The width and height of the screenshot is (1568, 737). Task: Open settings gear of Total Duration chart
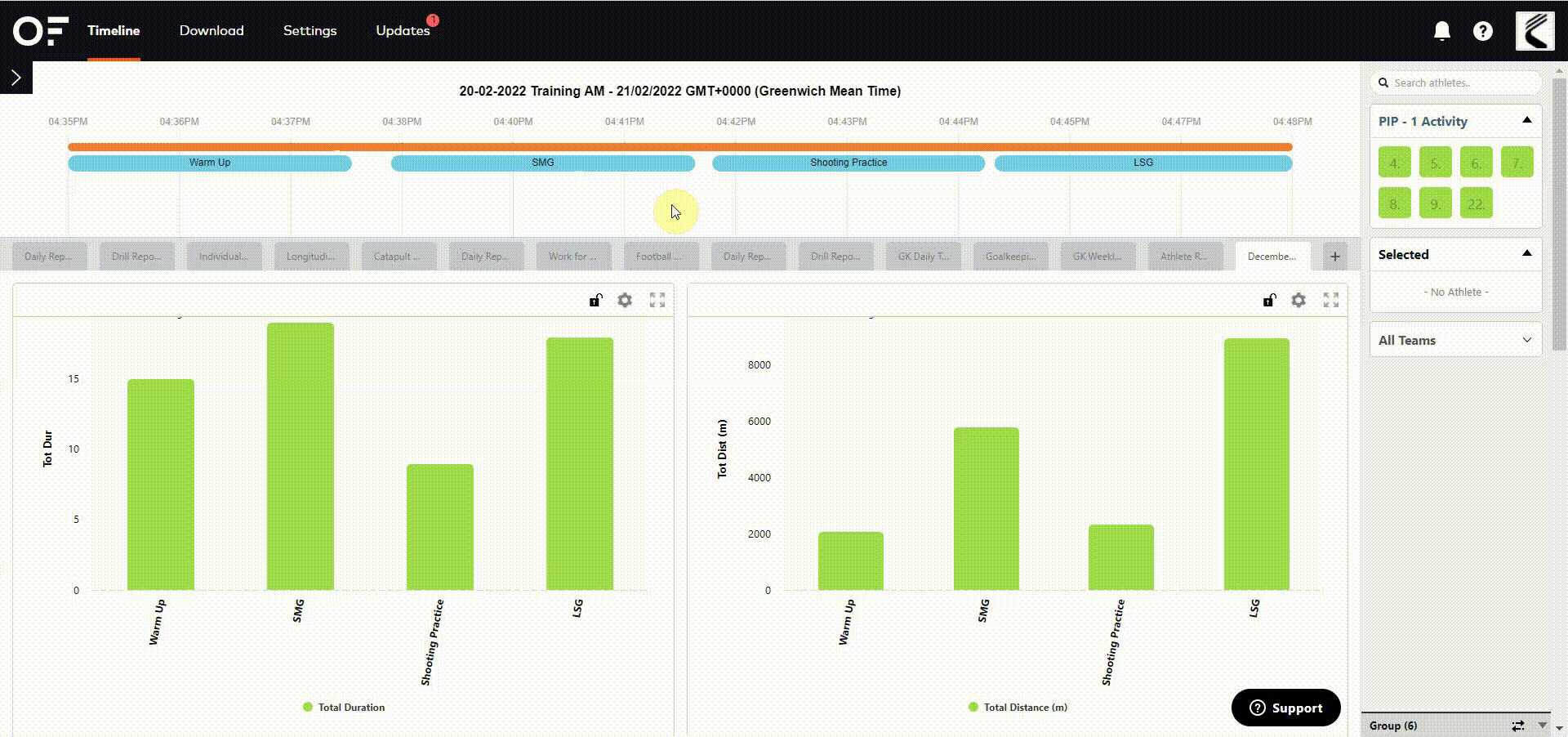pyautogui.click(x=625, y=300)
